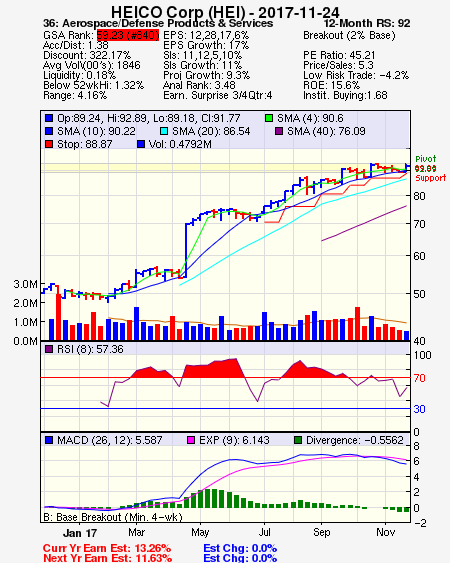Click the Jul date axis label
The width and height of the screenshot is (450, 563).
[265, 532]
